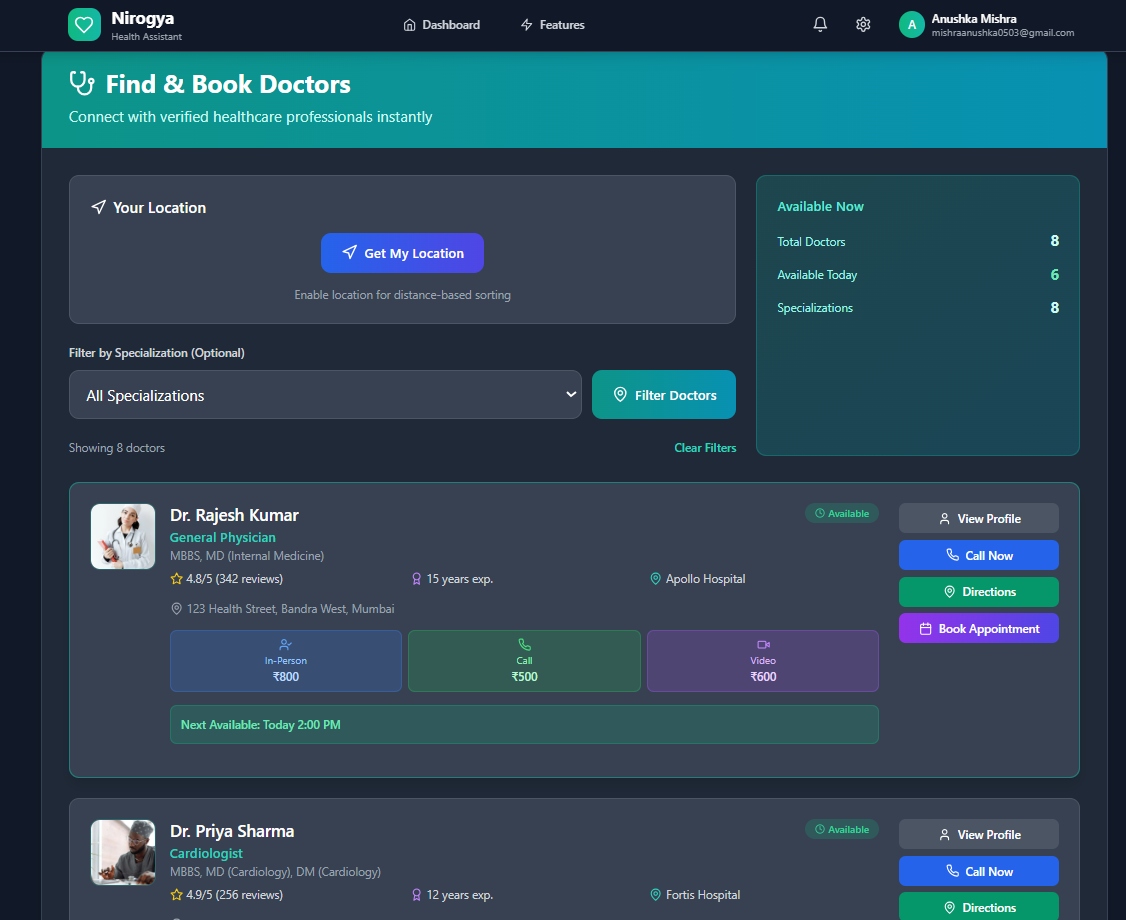1126x920 pixels.
Task: Select the Video consultation option for ₹600
Action: (x=762, y=661)
